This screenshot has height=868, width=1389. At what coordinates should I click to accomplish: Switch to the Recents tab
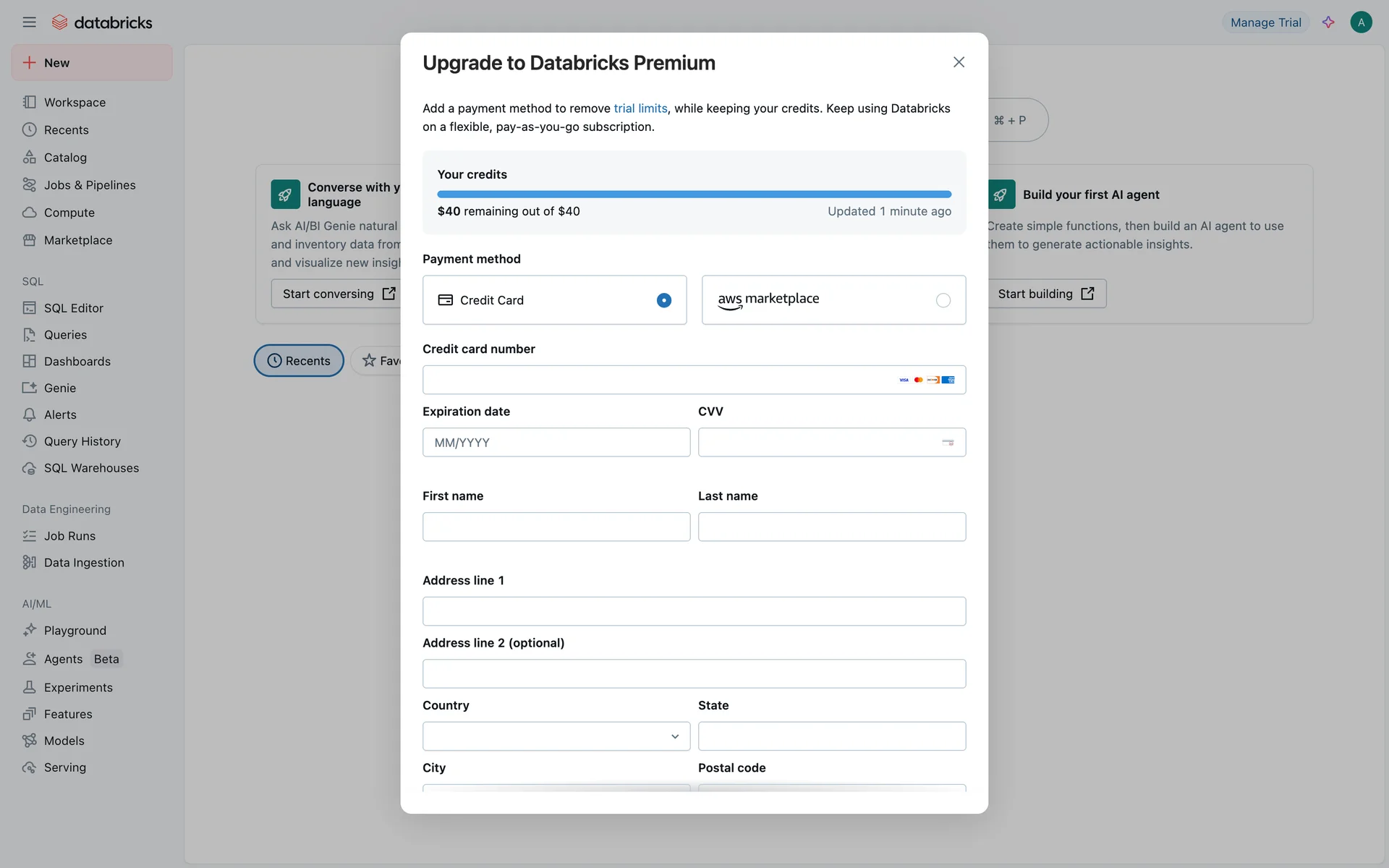coord(299,360)
